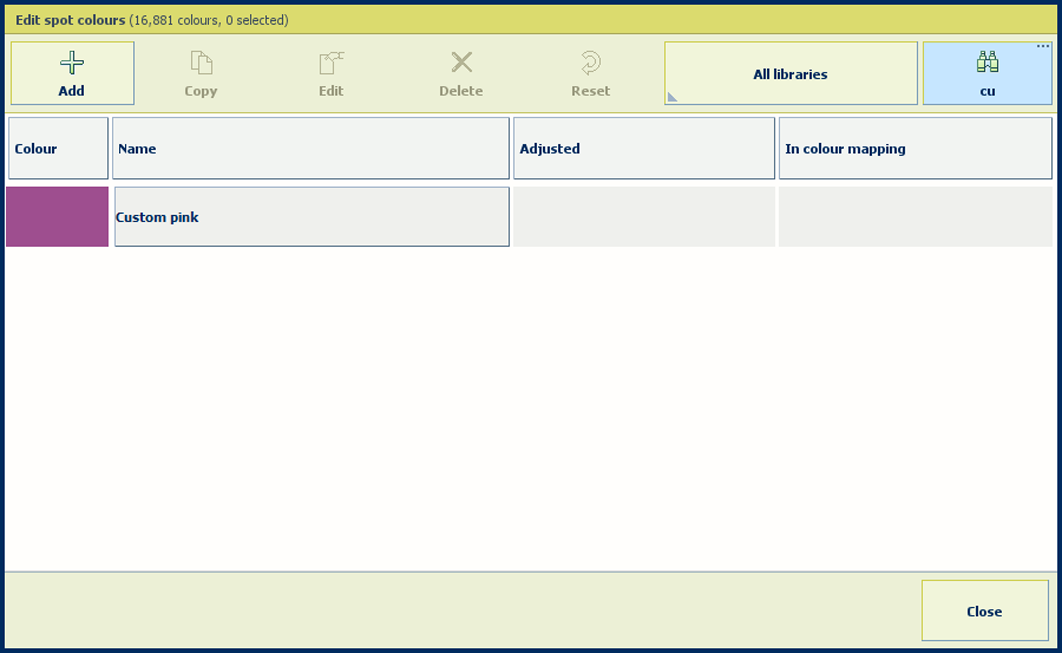Click the Adjusted cell for Custom pink
Screen dimensions: 1062x653
[x=644, y=217]
